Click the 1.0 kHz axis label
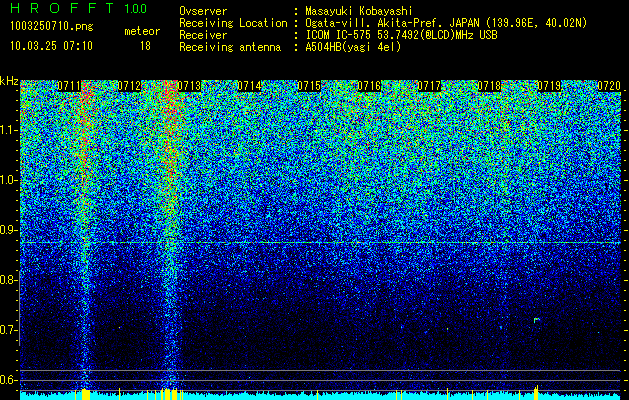Viewport: 629px width, 400px height. 8,180
